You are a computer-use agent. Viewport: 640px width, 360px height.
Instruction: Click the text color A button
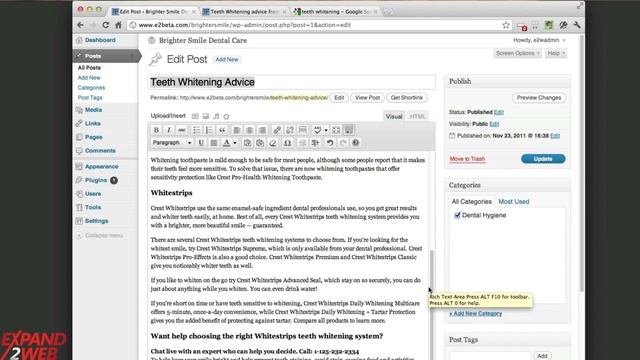pos(226,142)
